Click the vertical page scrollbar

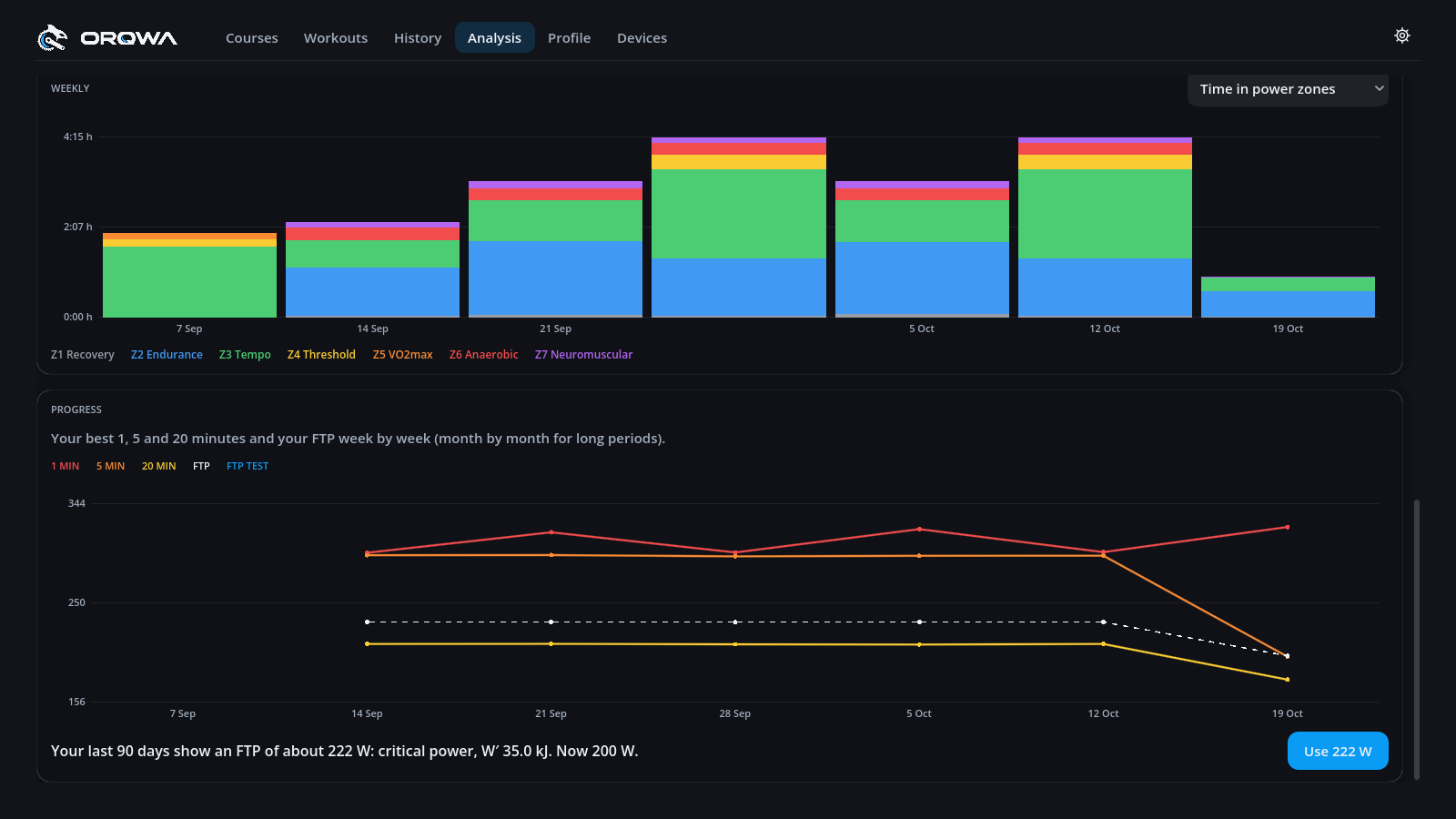click(x=1416, y=640)
